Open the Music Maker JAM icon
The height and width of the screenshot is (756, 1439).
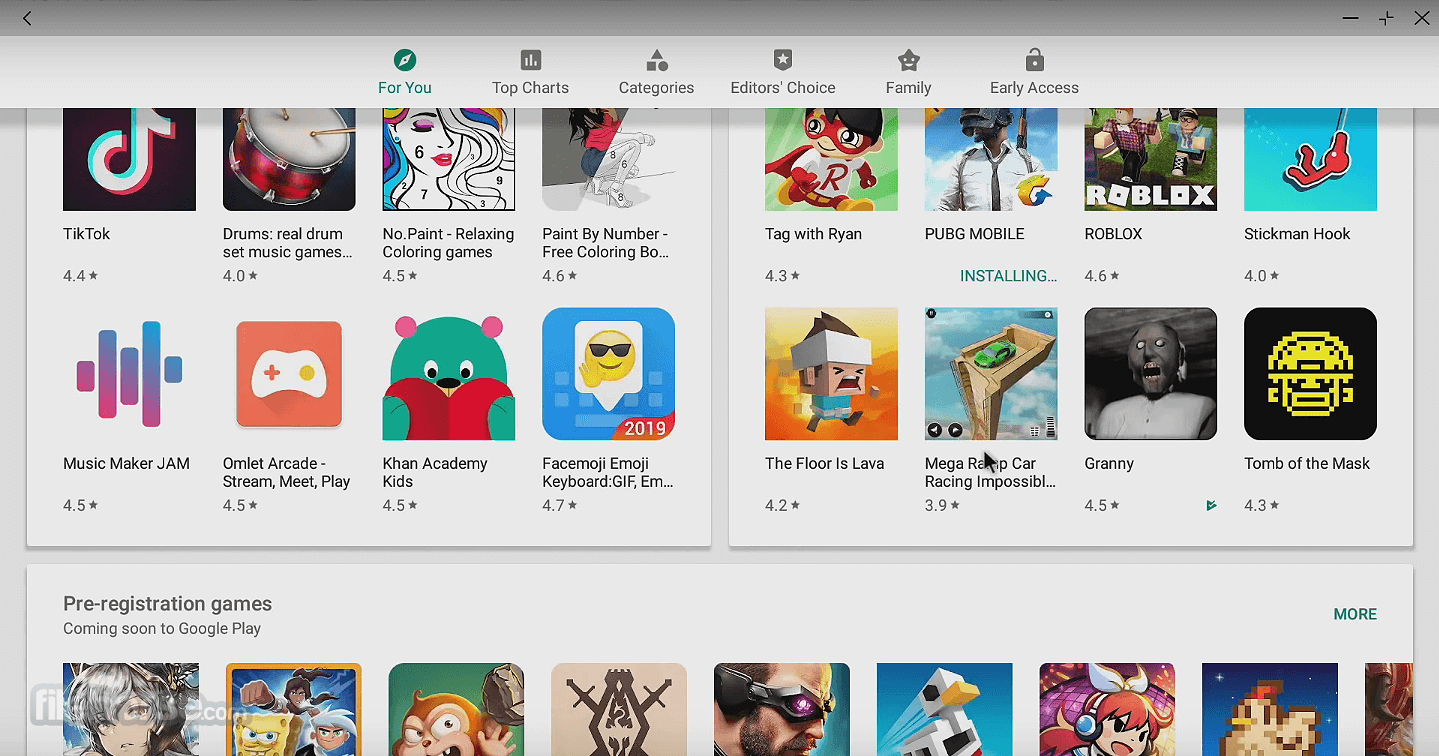(129, 374)
